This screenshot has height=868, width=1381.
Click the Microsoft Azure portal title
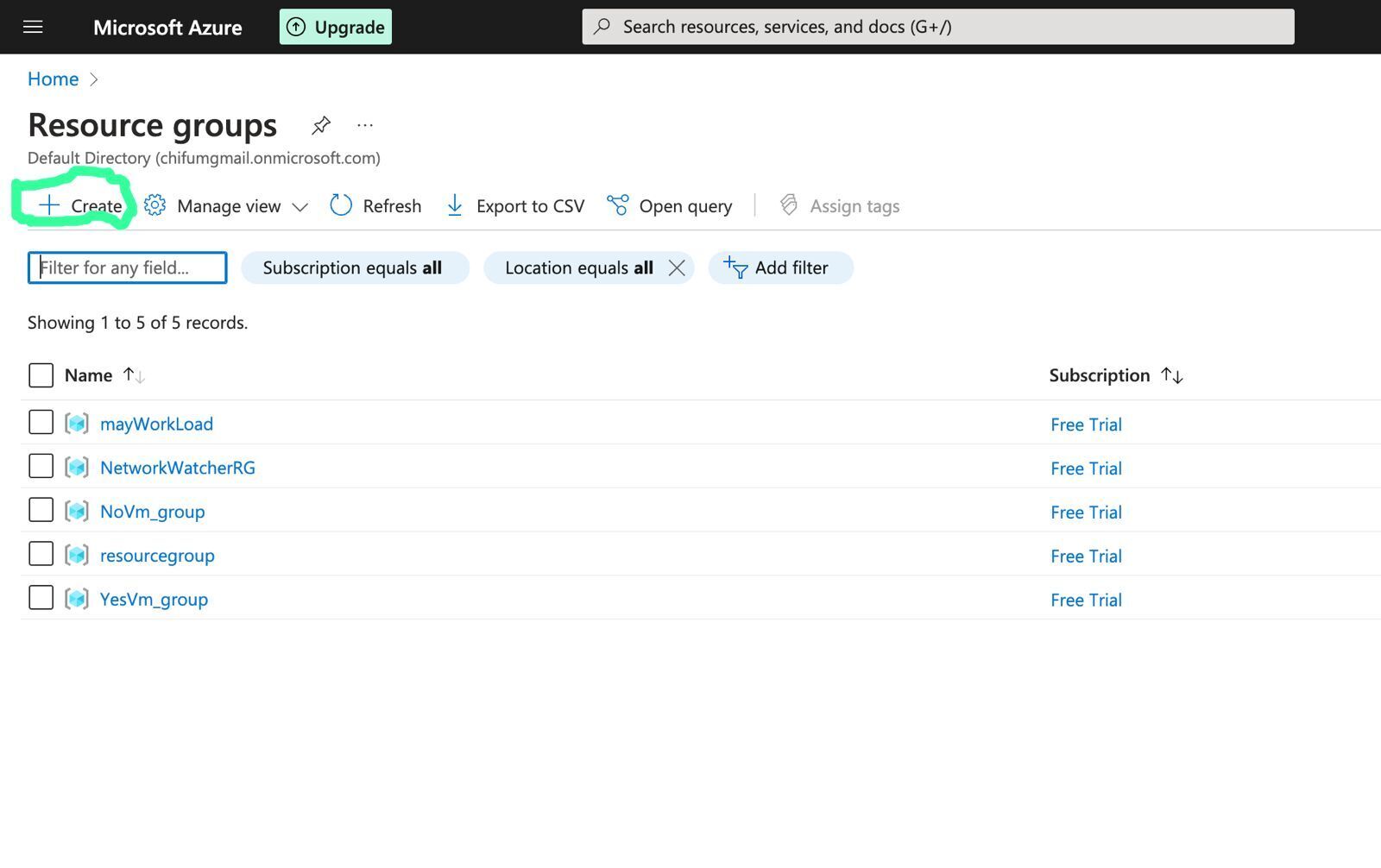click(167, 28)
